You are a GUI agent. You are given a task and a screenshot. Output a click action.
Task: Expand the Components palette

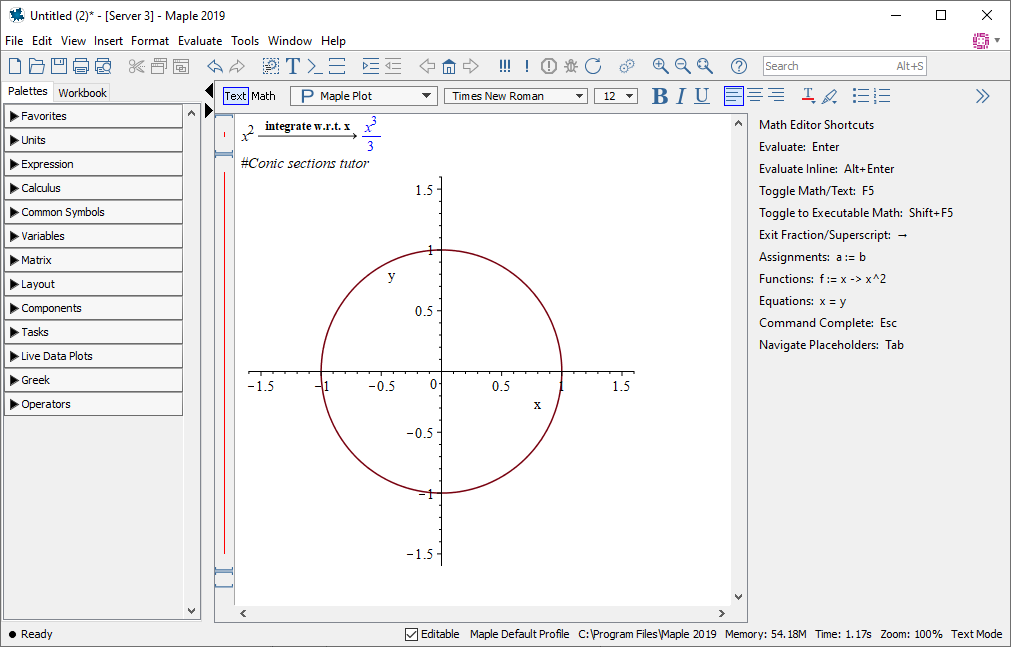(94, 308)
